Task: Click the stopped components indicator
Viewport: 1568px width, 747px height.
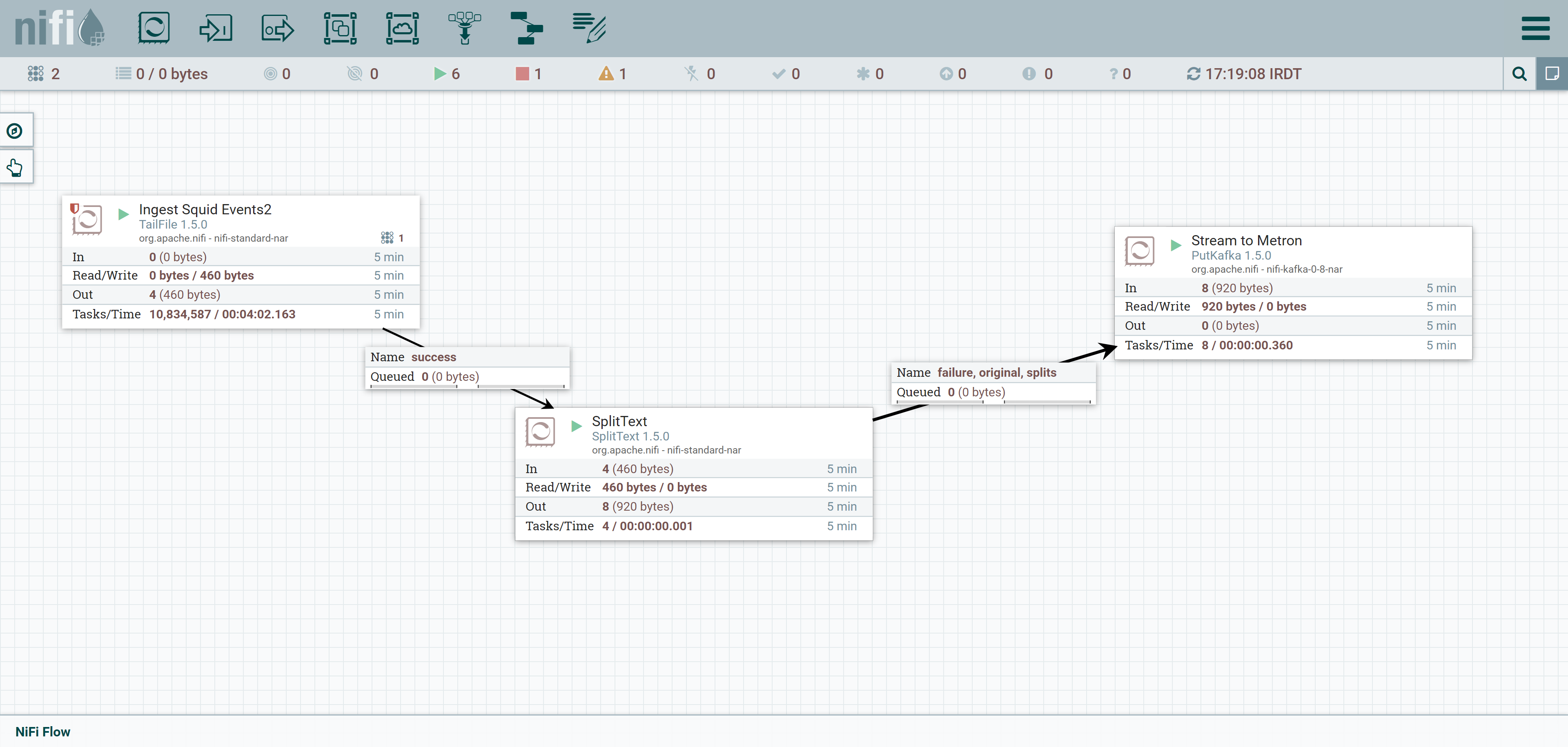Action: point(527,73)
